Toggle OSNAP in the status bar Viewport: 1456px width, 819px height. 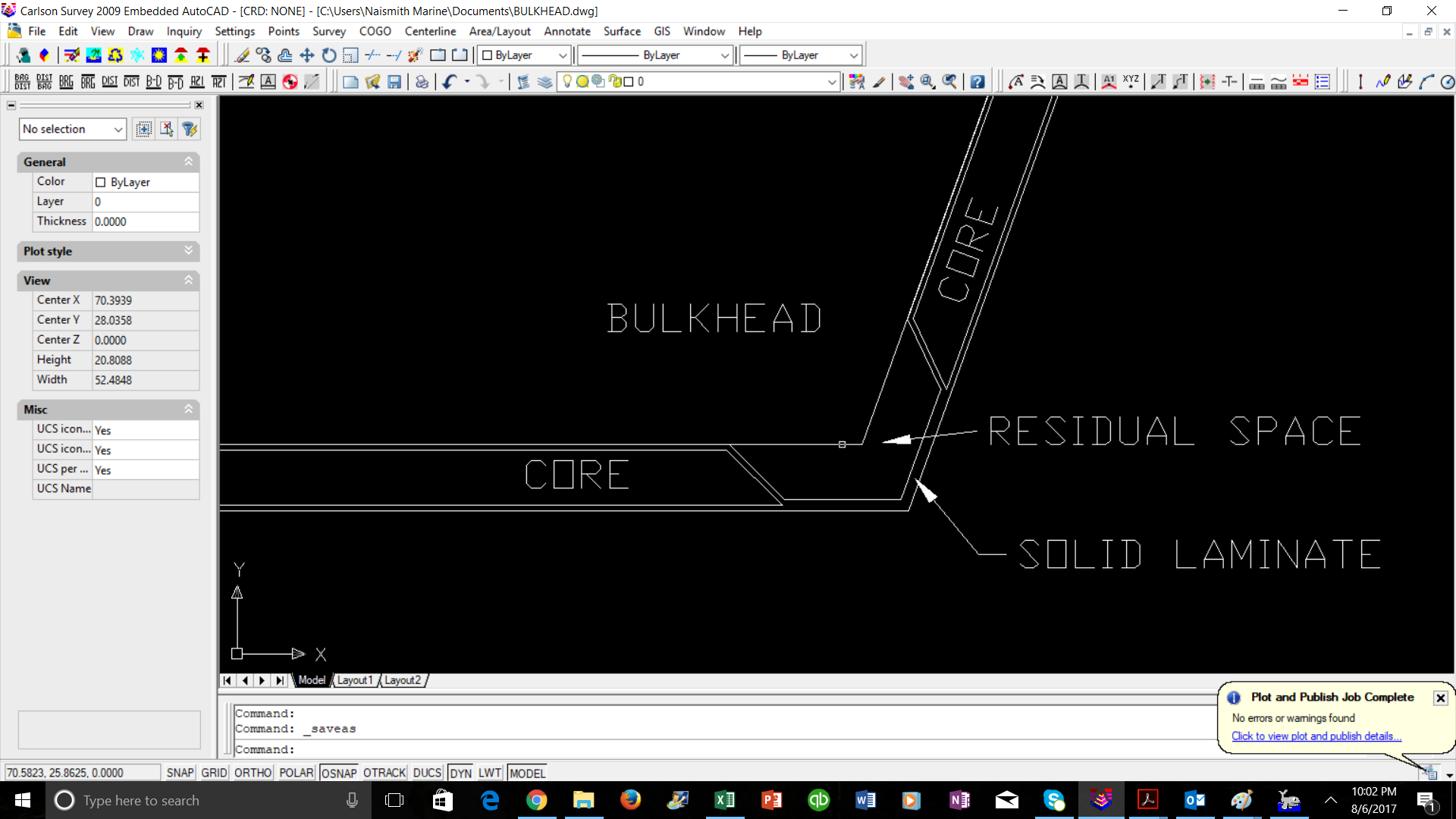click(x=338, y=773)
